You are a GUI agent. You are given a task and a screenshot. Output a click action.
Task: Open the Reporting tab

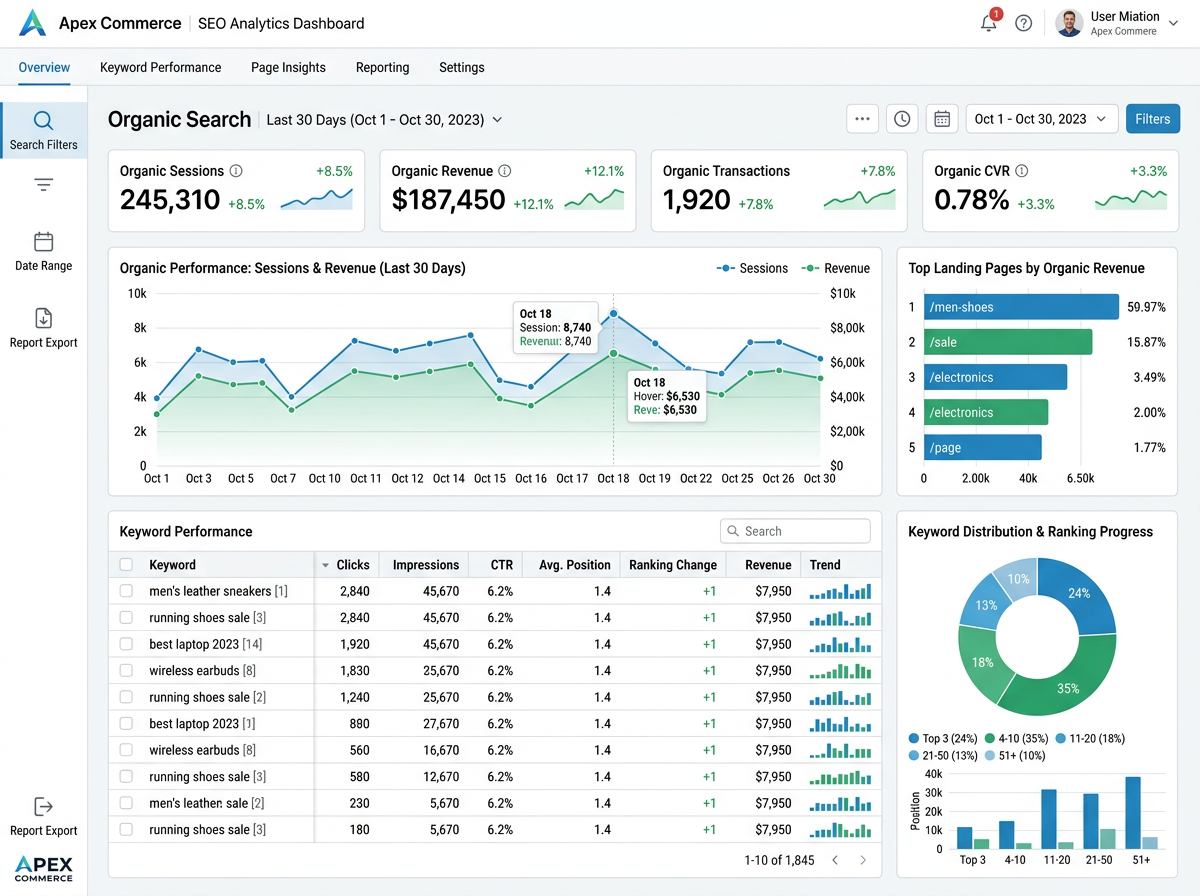(x=382, y=67)
